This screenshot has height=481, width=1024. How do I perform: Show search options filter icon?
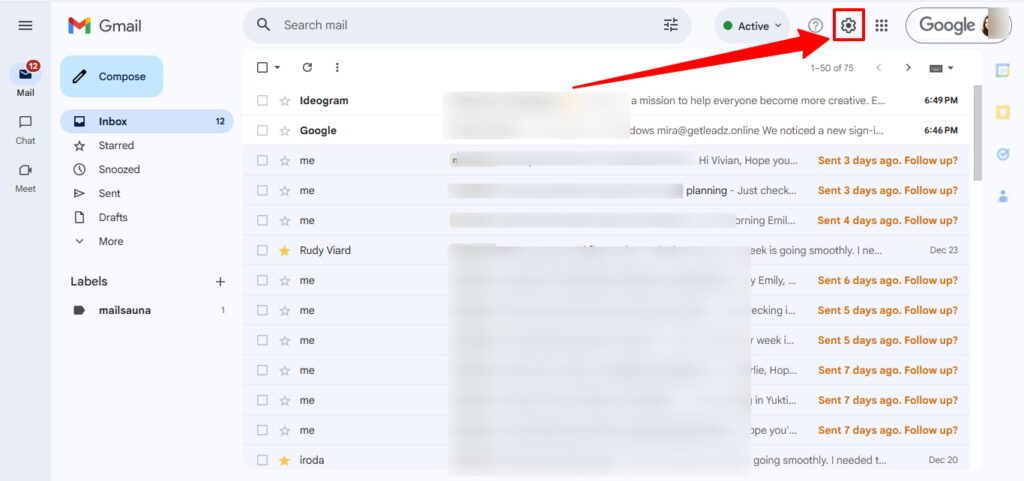(x=670, y=26)
